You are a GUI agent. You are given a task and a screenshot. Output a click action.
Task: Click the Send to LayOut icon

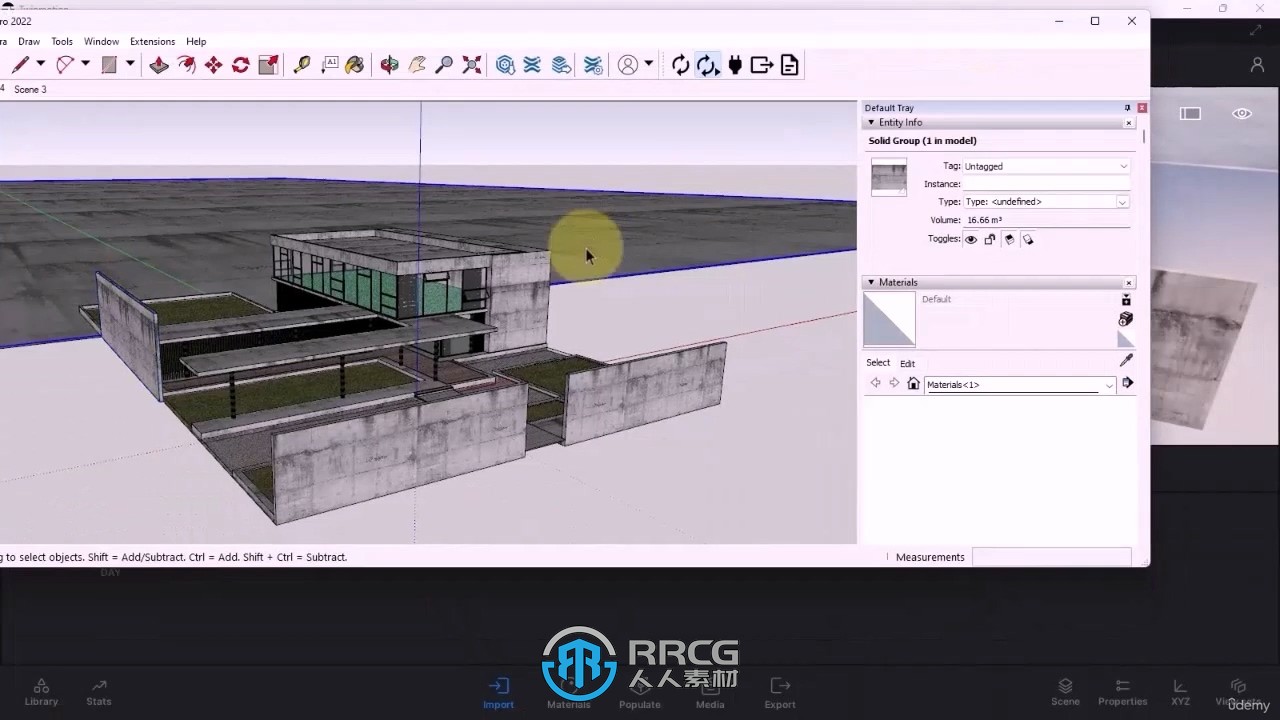coord(562,65)
